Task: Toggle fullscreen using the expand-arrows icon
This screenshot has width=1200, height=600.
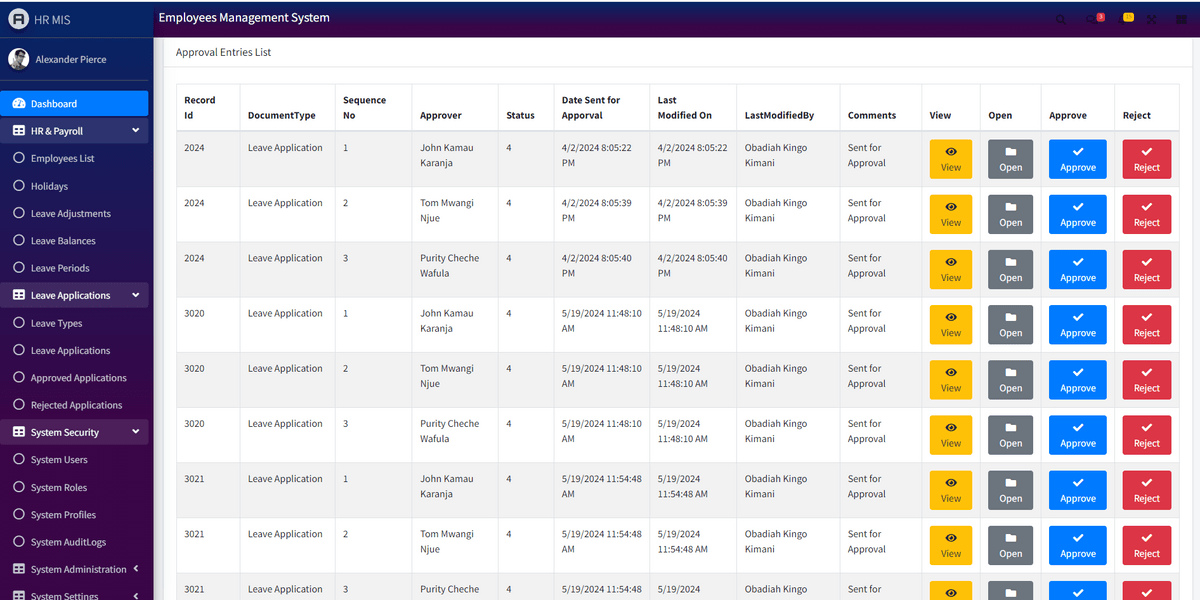Action: (x=1151, y=18)
